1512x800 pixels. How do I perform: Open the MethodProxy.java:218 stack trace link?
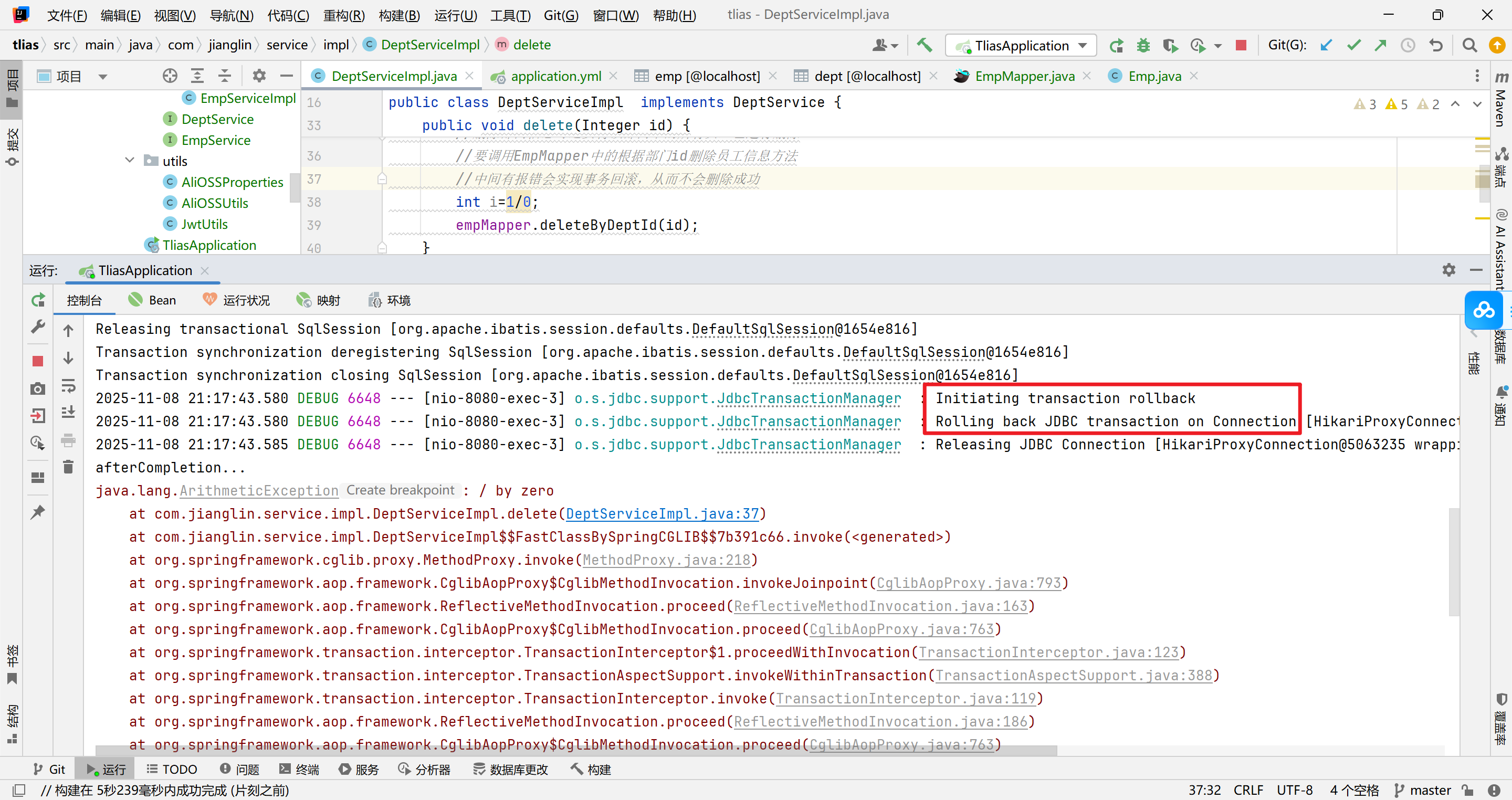(x=666, y=560)
